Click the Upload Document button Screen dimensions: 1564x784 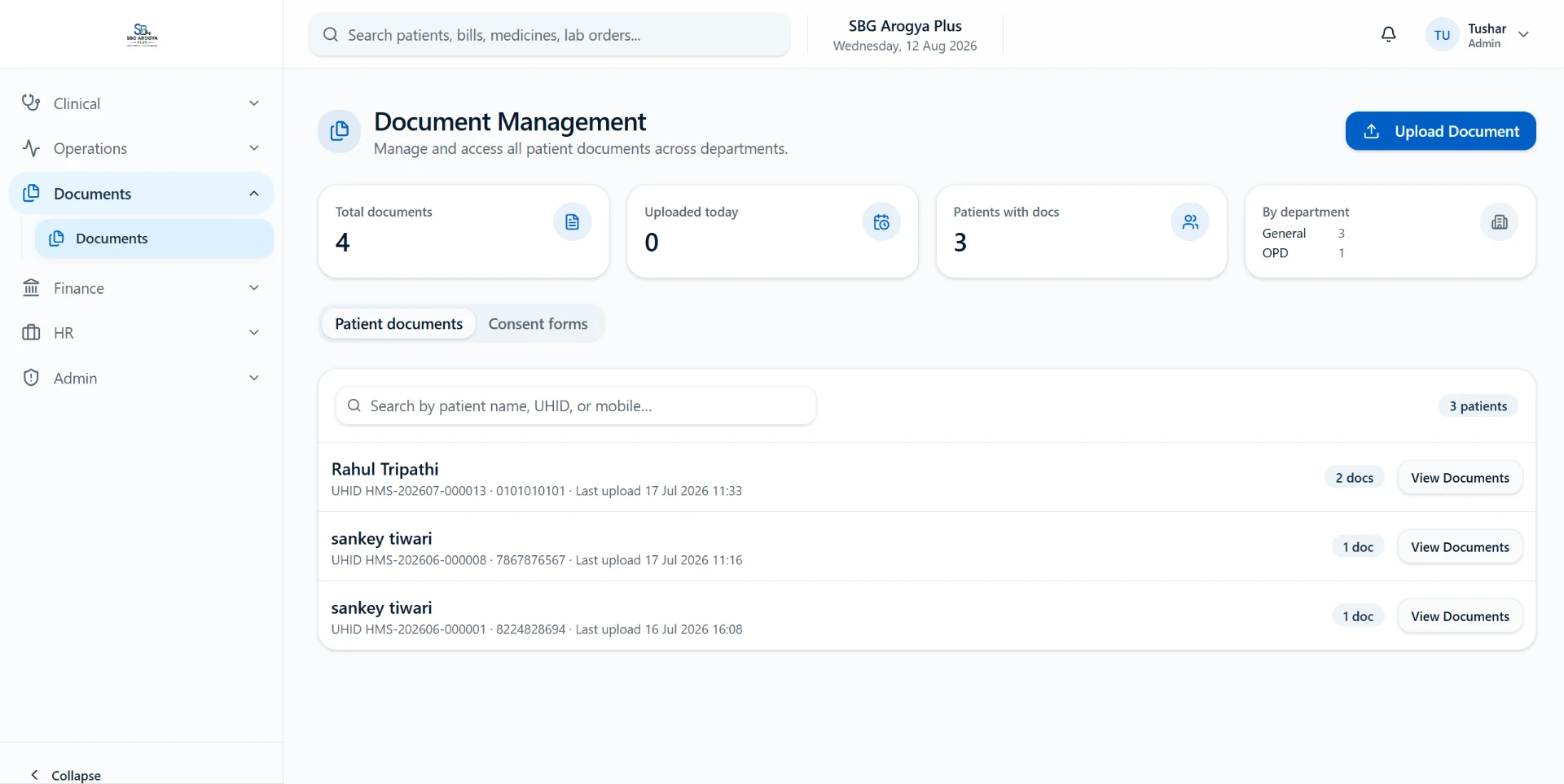coord(1440,131)
